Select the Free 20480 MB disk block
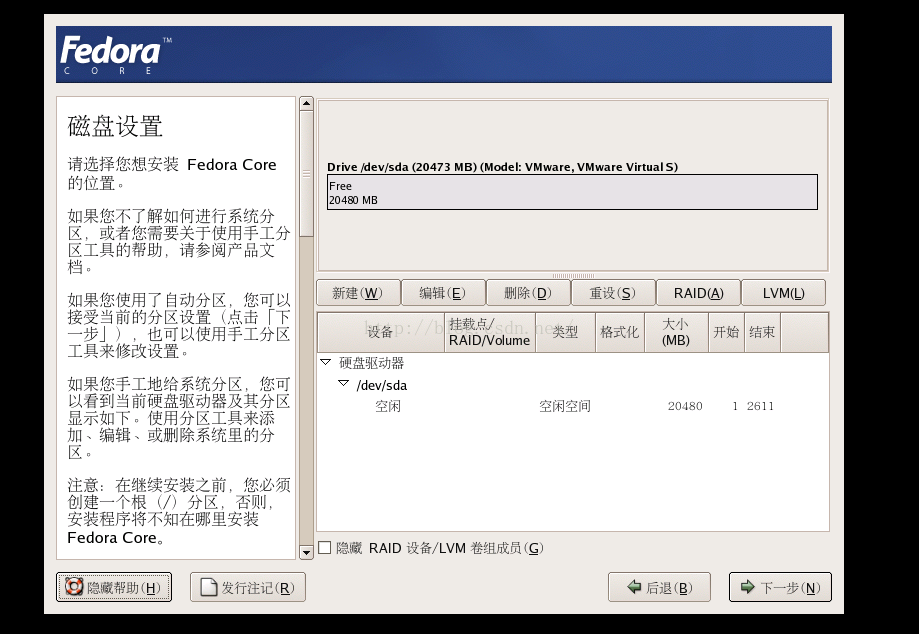Viewport: 919px width, 634px height. (x=572, y=192)
